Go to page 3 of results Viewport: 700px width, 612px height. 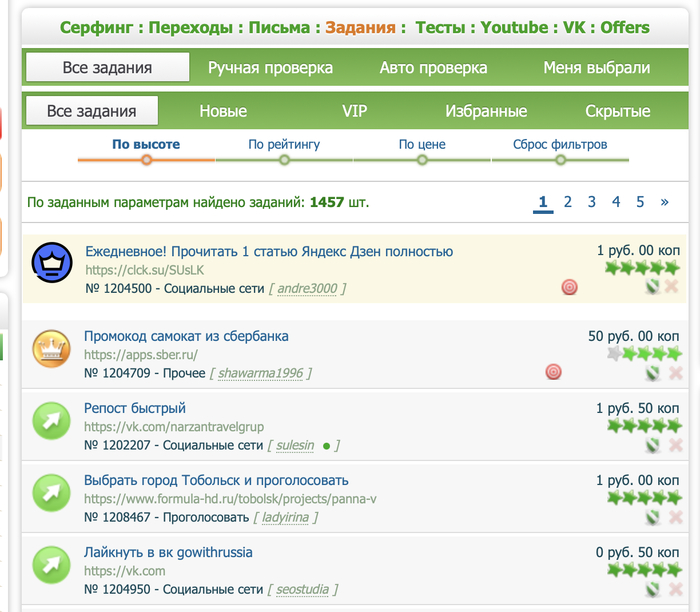[591, 202]
